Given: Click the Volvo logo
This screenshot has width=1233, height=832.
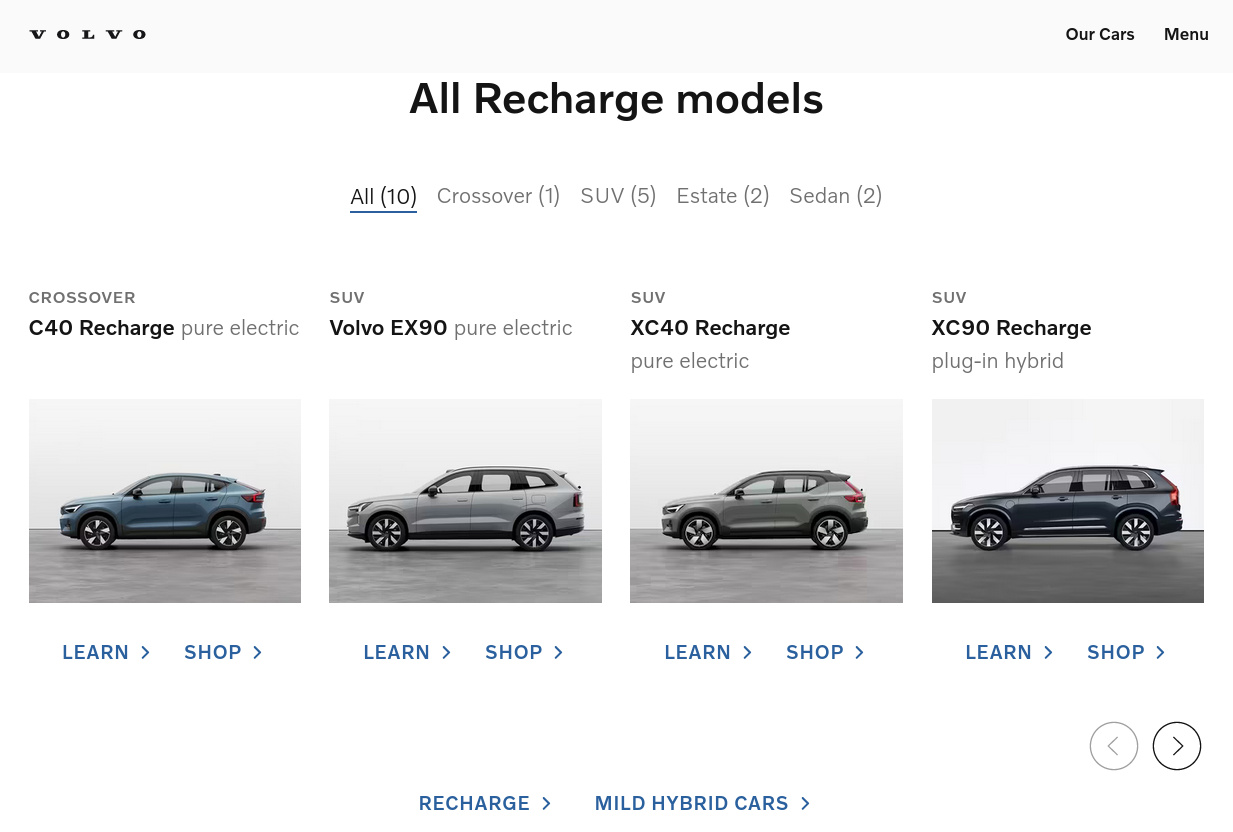Looking at the screenshot, I should [x=88, y=34].
